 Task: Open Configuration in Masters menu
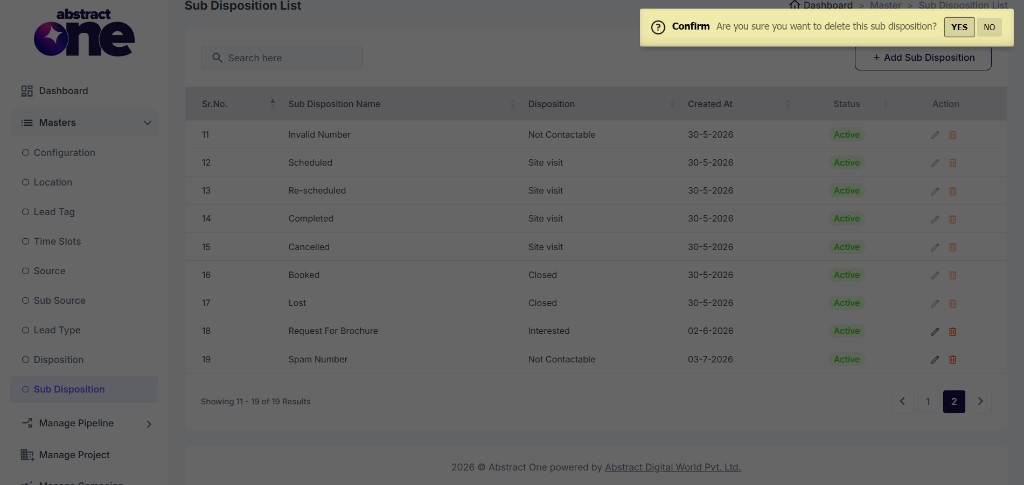64,153
